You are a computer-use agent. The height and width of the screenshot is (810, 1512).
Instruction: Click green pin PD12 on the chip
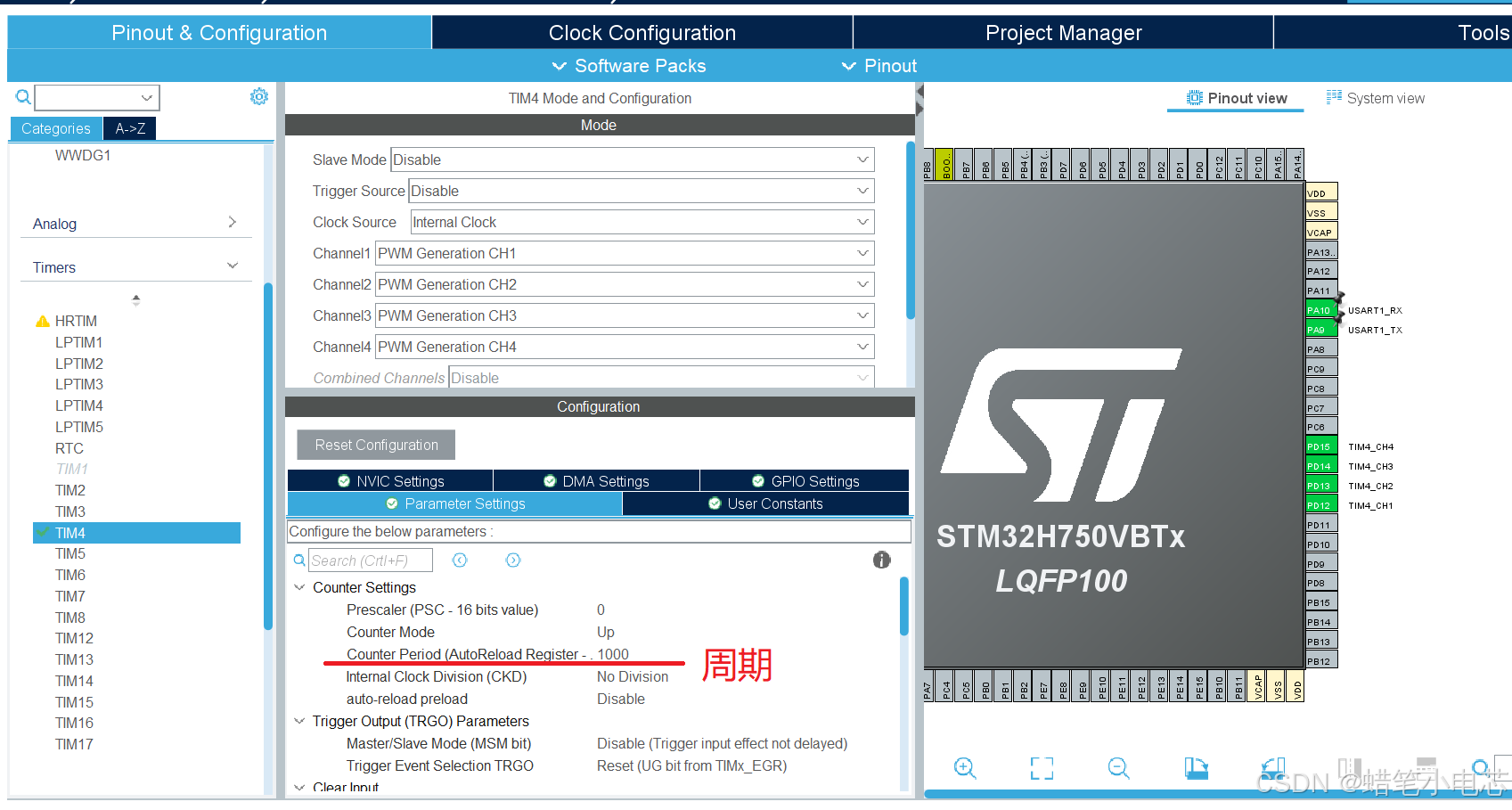tap(1321, 505)
